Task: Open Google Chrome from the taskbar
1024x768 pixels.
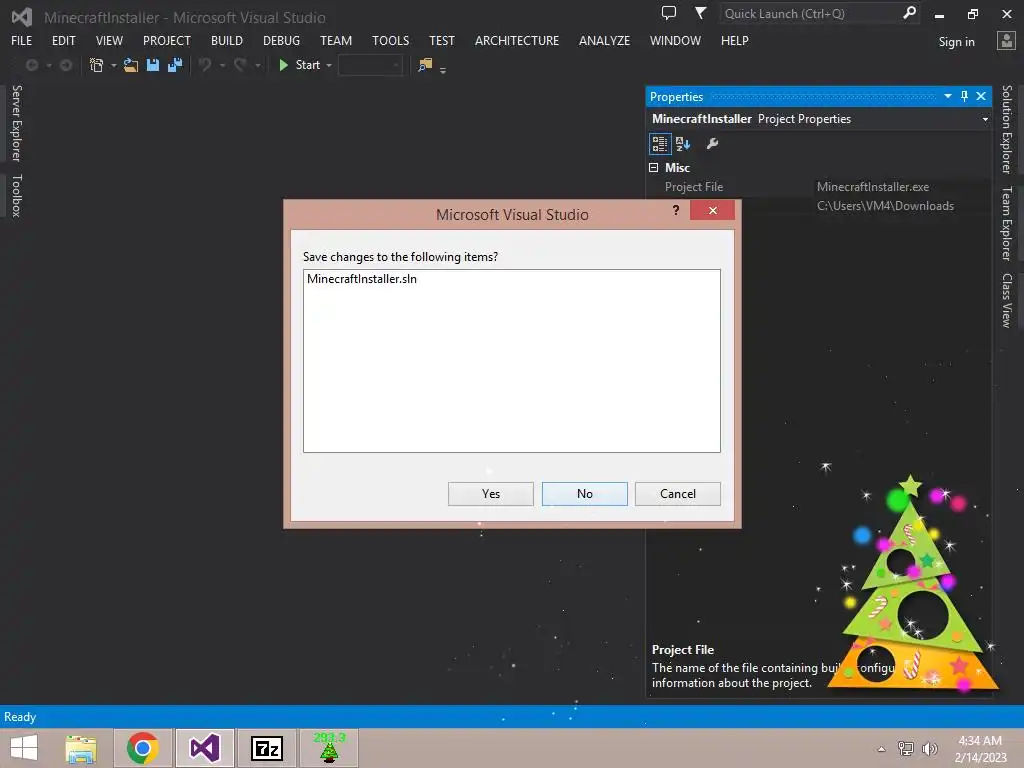Action: point(143,748)
